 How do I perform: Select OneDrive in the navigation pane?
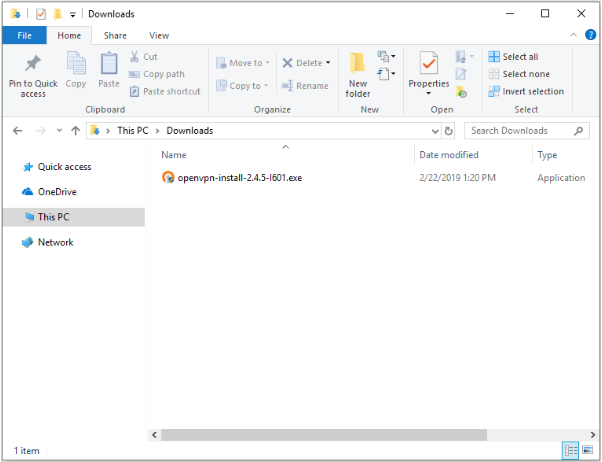click(x=56, y=192)
